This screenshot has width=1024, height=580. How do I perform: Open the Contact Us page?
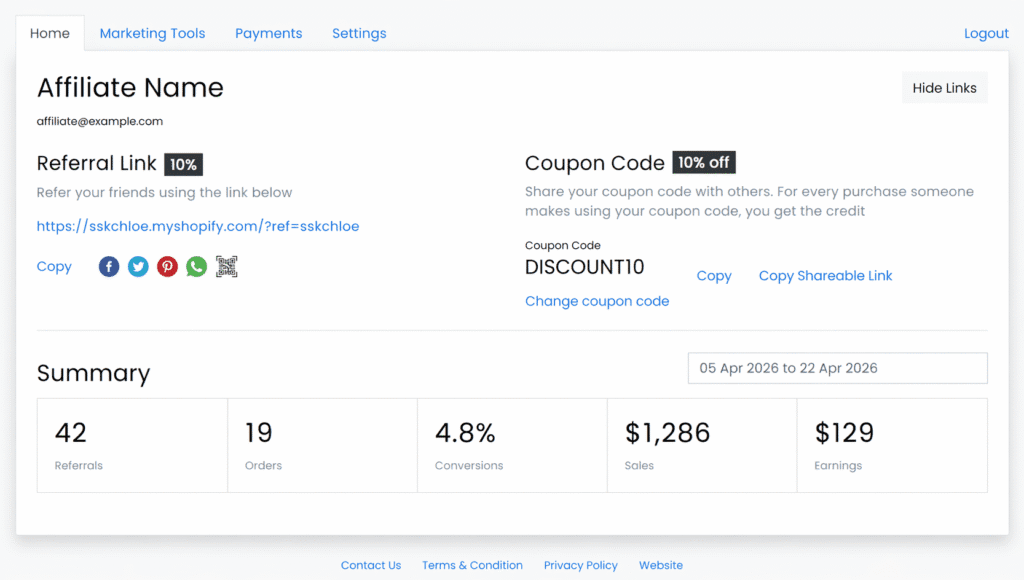tap(371, 565)
